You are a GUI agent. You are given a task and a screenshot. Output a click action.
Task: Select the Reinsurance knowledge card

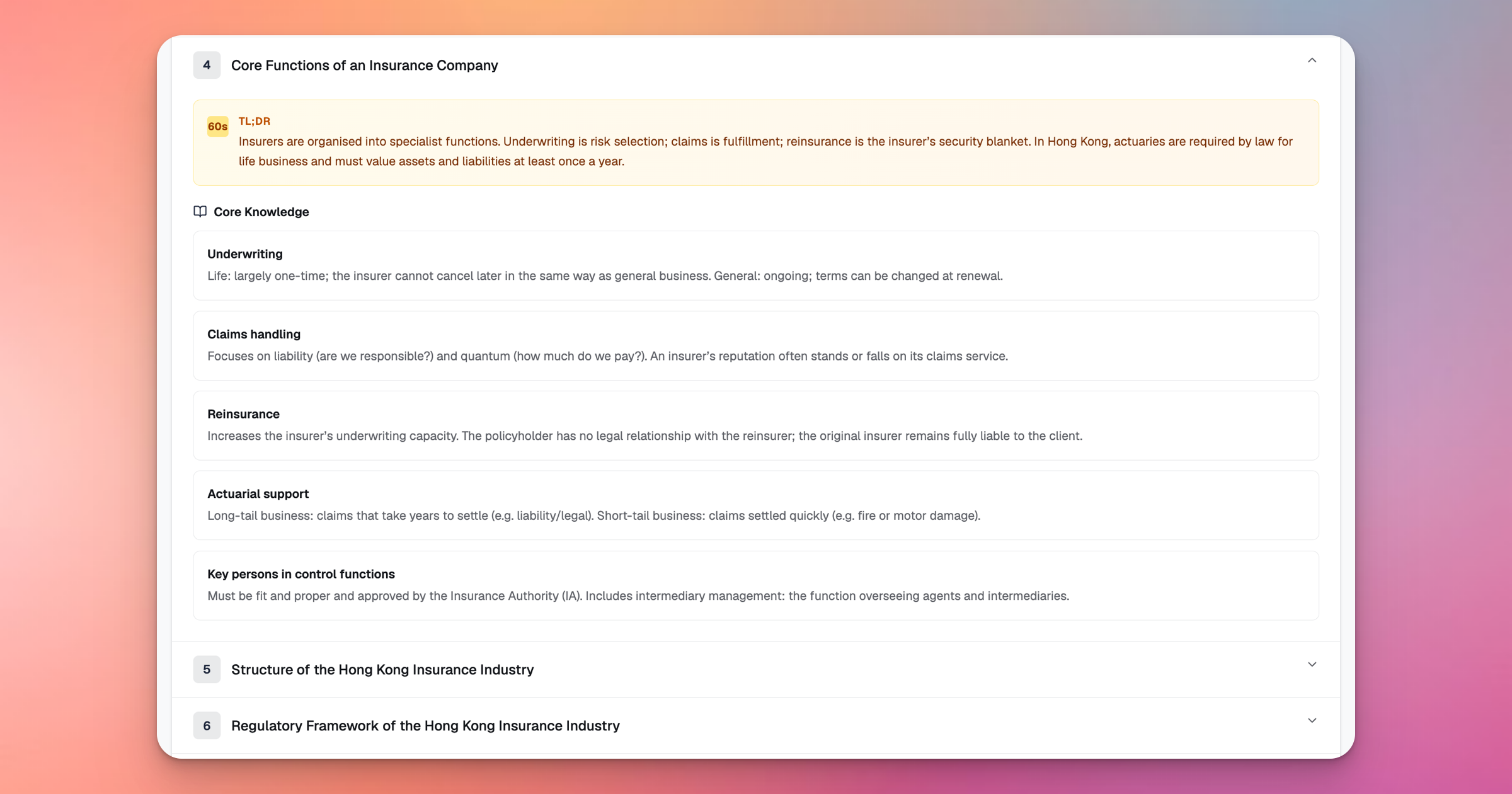point(755,425)
